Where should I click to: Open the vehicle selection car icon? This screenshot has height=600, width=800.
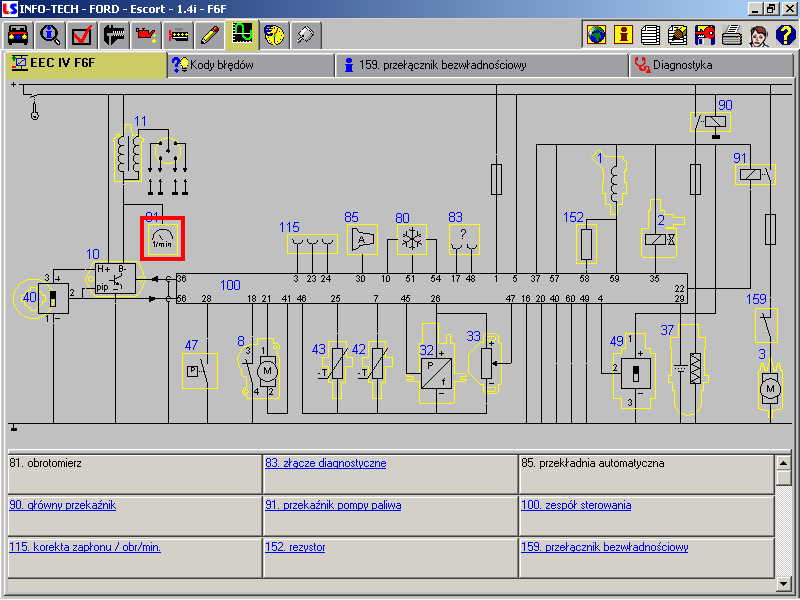coord(18,35)
